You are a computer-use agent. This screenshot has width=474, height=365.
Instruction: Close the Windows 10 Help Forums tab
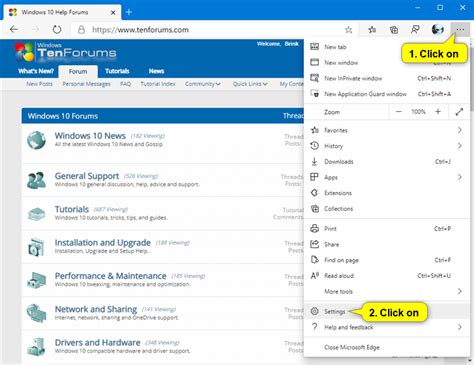click(x=113, y=12)
